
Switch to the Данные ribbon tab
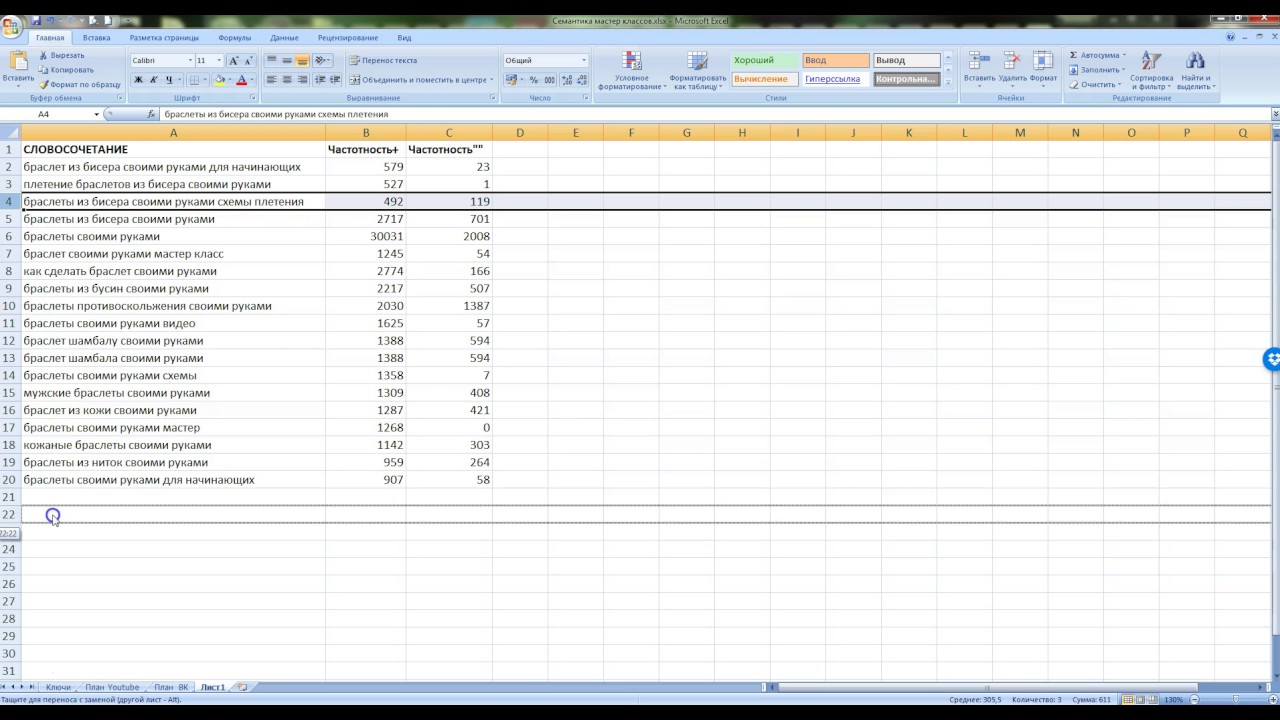click(x=284, y=38)
